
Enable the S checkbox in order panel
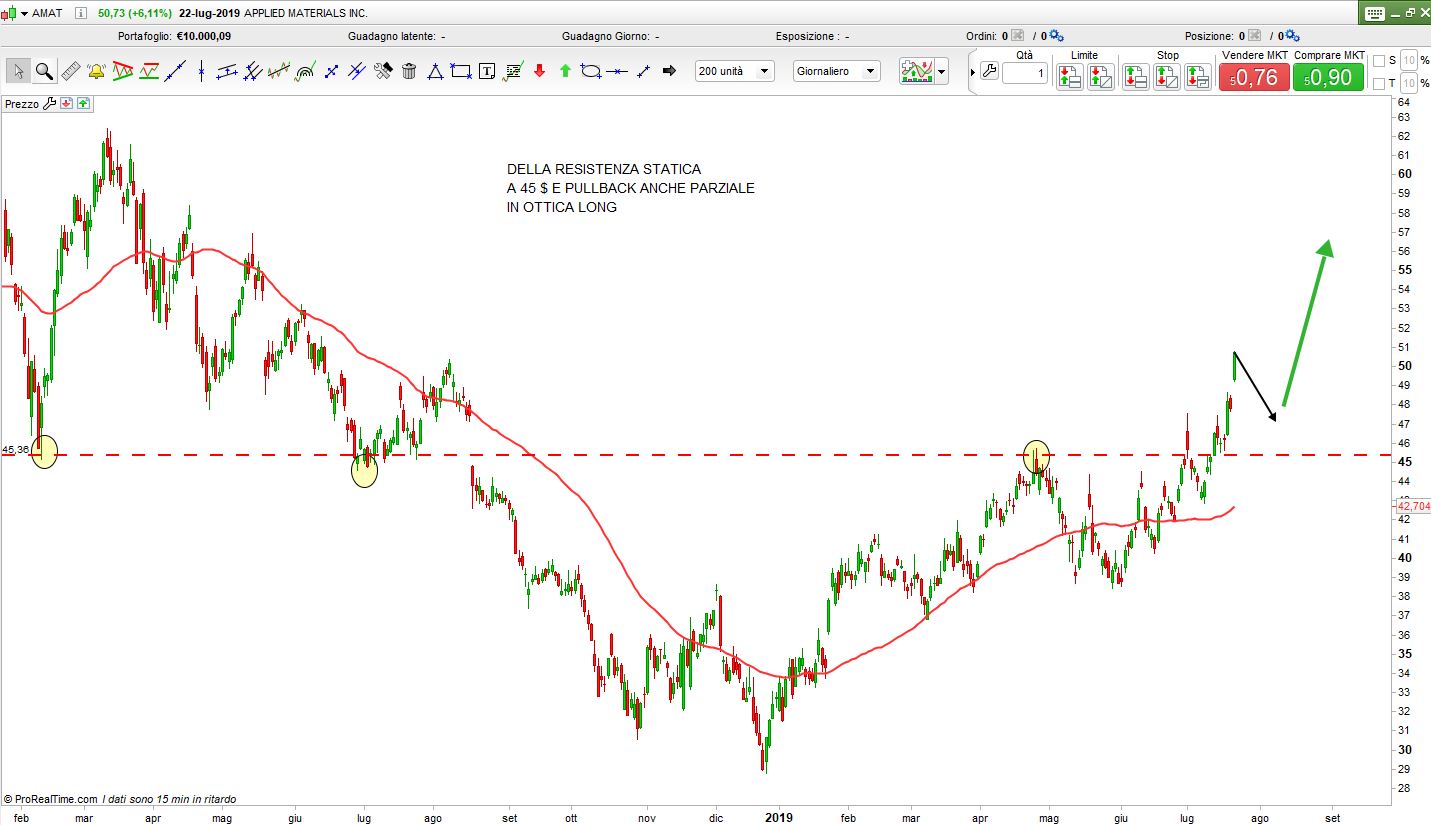(1379, 61)
